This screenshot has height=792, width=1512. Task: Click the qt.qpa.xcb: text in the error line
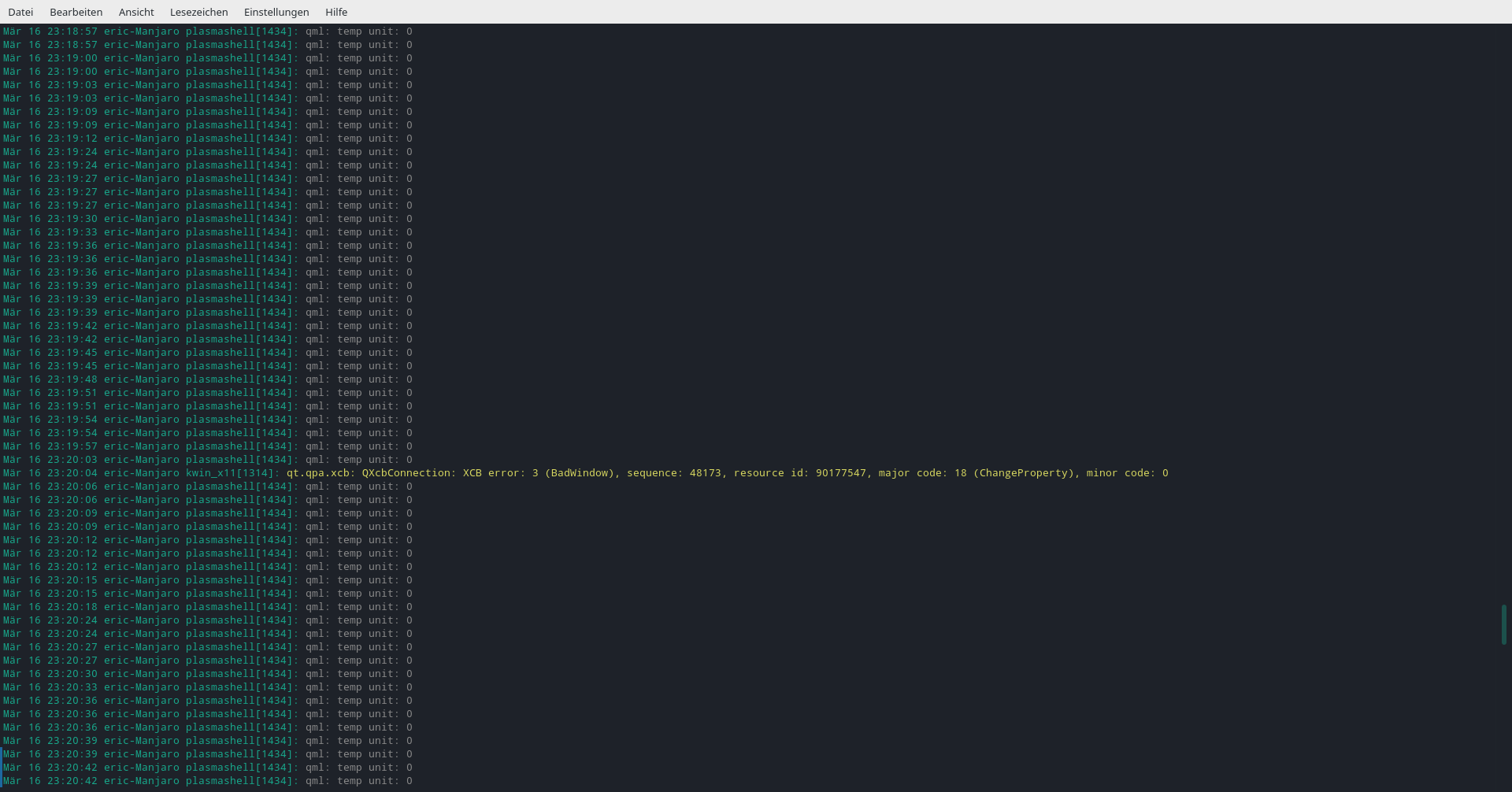(321, 473)
